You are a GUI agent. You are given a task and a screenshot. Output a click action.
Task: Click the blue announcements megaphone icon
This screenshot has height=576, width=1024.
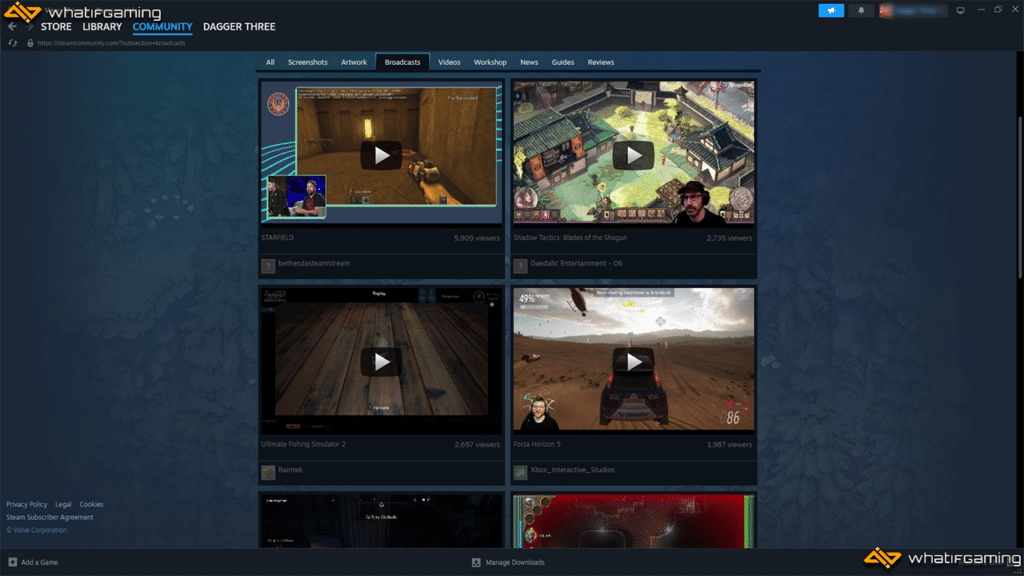click(831, 11)
